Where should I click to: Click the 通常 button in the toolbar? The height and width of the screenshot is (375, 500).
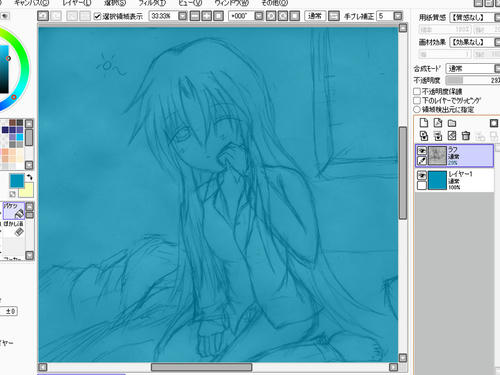coord(315,16)
